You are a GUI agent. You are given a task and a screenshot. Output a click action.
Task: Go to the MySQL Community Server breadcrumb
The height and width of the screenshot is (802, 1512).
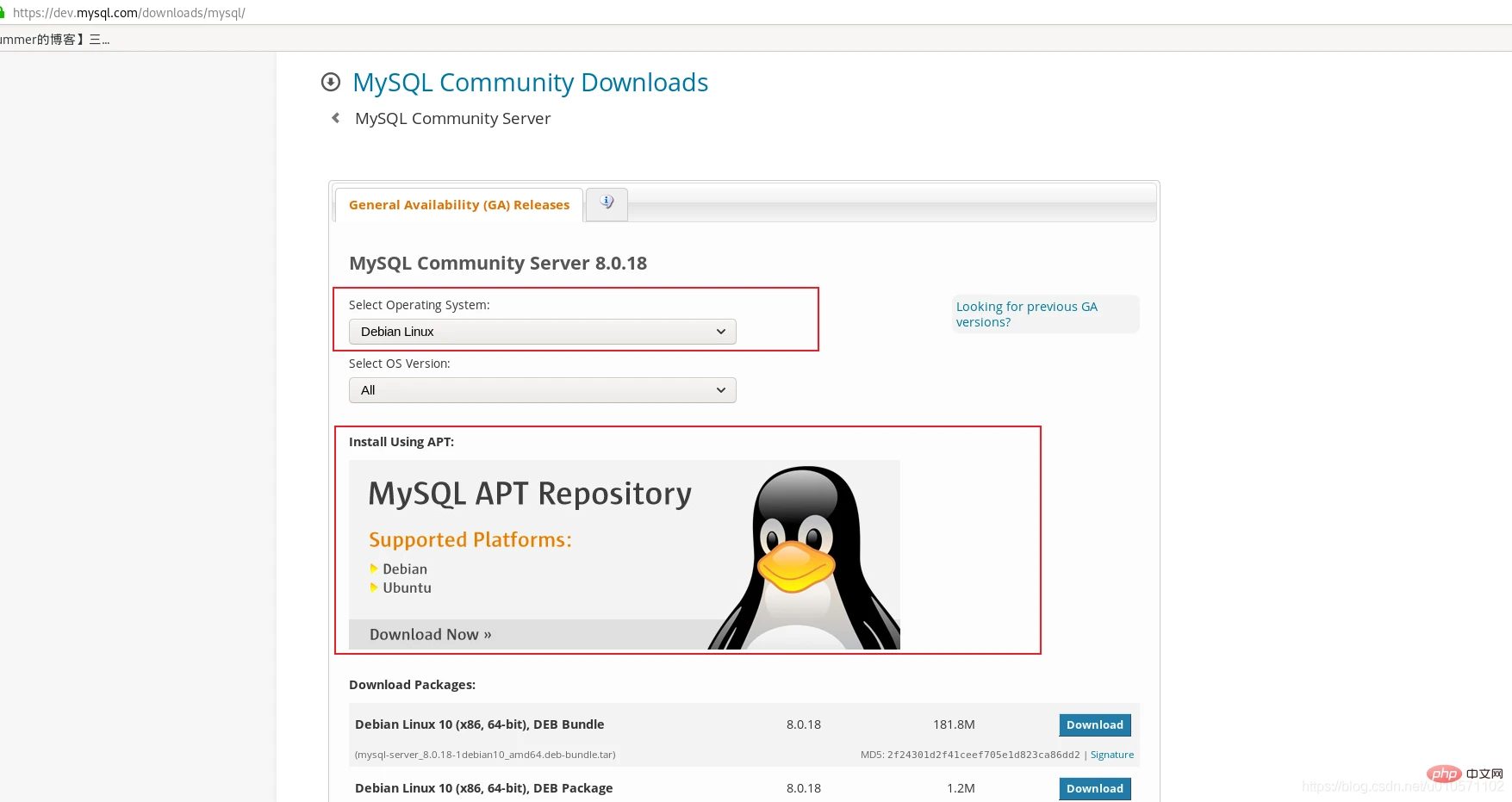pyautogui.click(x=452, y=119)
